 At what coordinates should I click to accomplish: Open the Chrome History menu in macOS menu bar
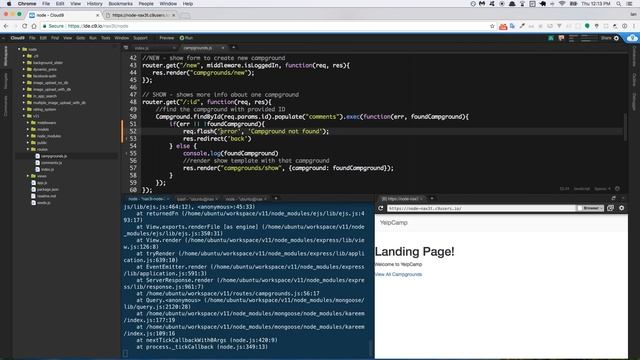(x=94, y=4)
